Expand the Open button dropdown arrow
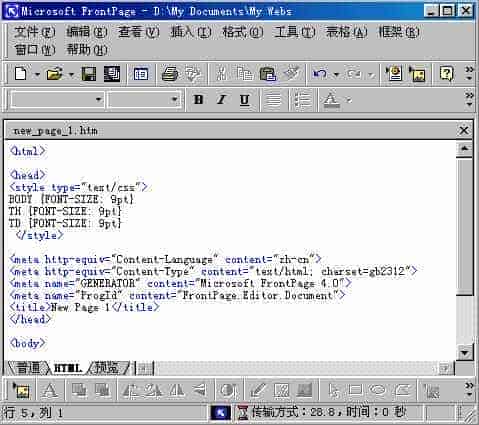Image resolution: width=479 pixels, height=425 pixels. (71, 74)
